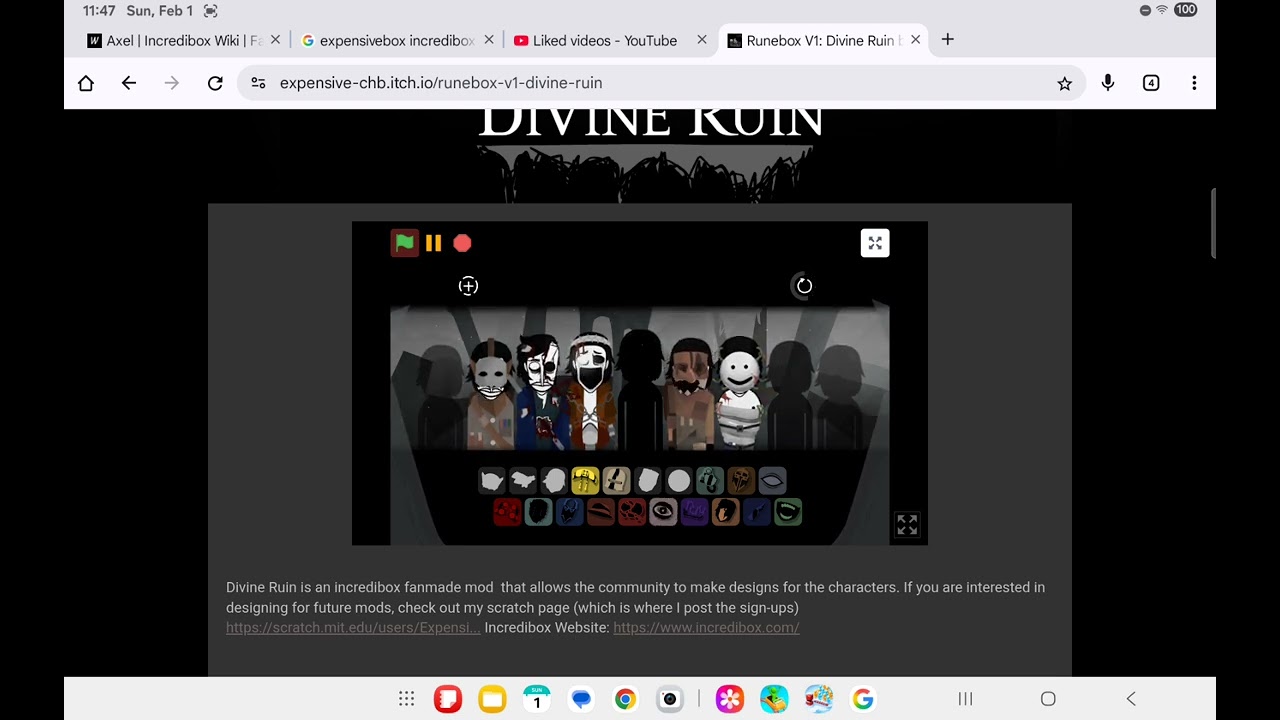Image resolution: width=1280 pixels, height=720 pixels.
Task: Open the www.incredibox.com link
Action: tap(706, 628)
